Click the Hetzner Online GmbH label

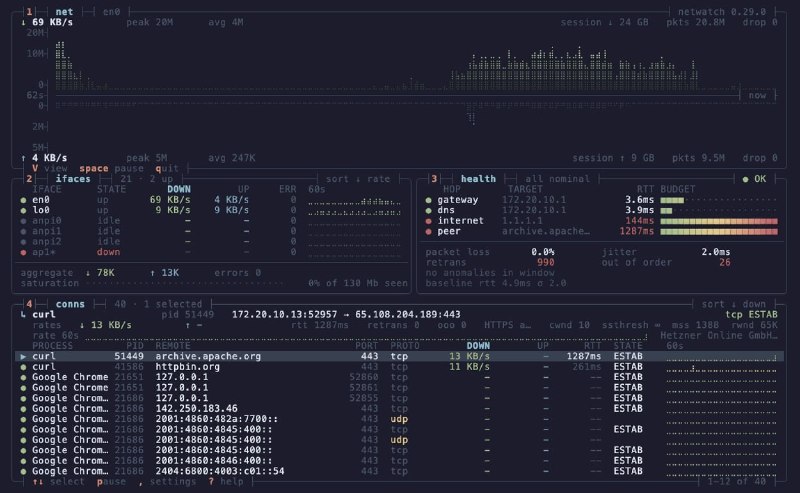pyautogui.click(x=719, y=335)
